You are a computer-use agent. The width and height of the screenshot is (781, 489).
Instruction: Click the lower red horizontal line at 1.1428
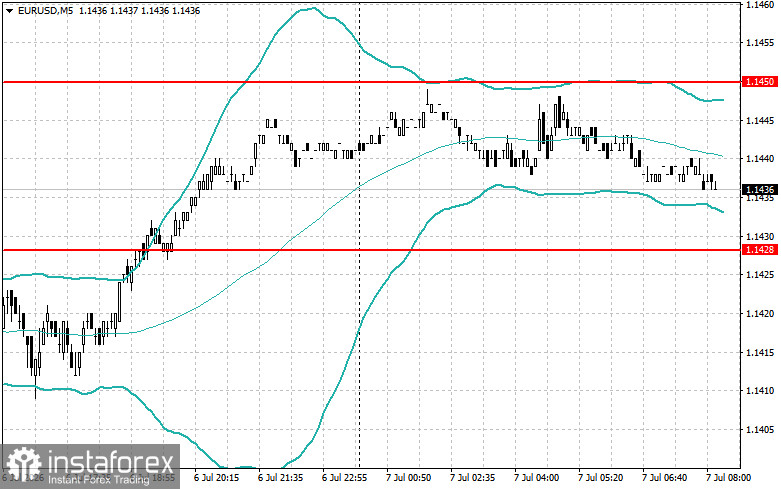click(371, 249)
